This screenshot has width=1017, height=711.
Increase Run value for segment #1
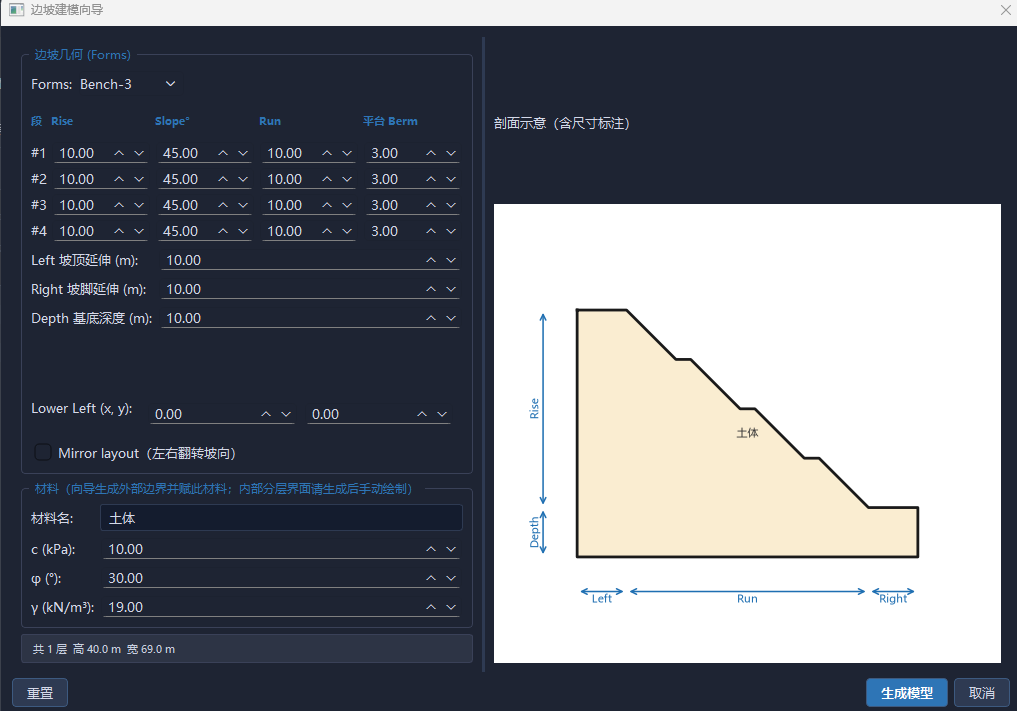click(328, 153)
